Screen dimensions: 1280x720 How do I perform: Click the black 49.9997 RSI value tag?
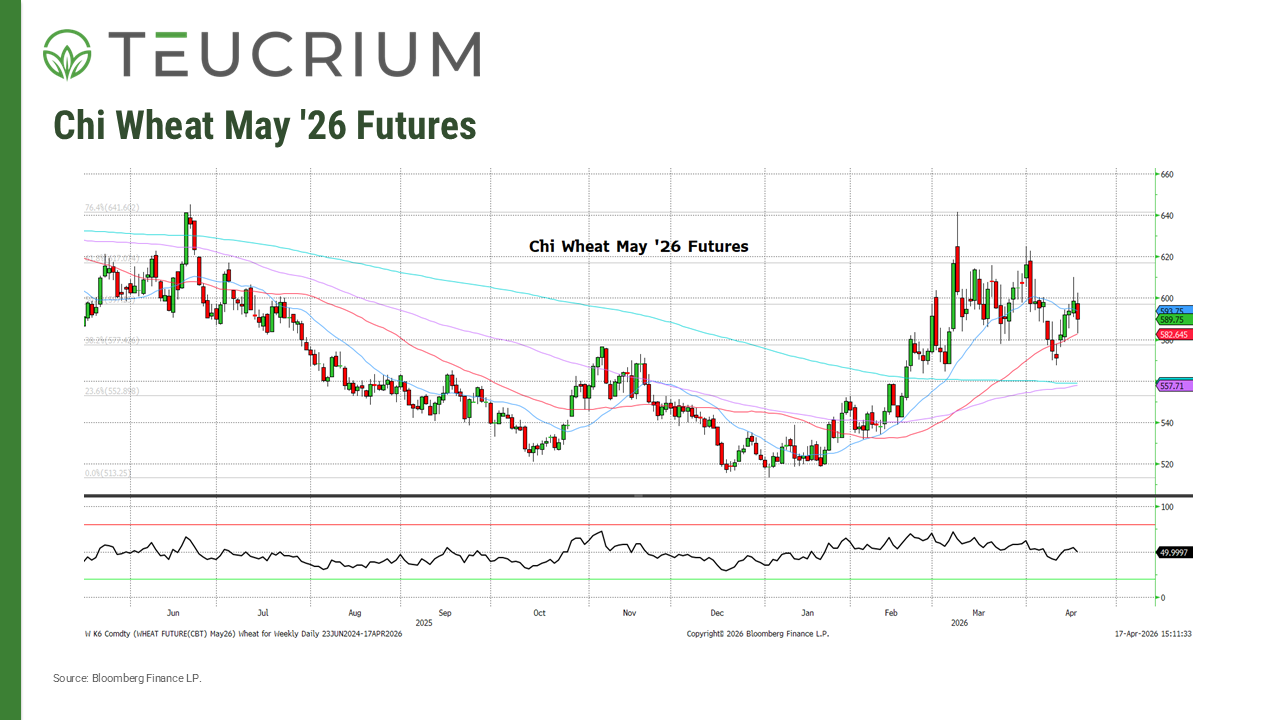pyautogui.click(x=1174, y=552)
